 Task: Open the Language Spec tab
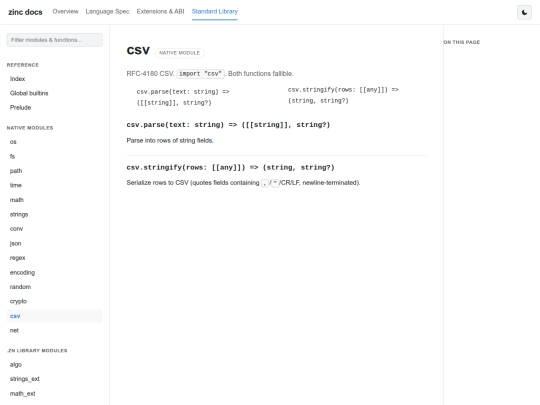click(107, 11)
